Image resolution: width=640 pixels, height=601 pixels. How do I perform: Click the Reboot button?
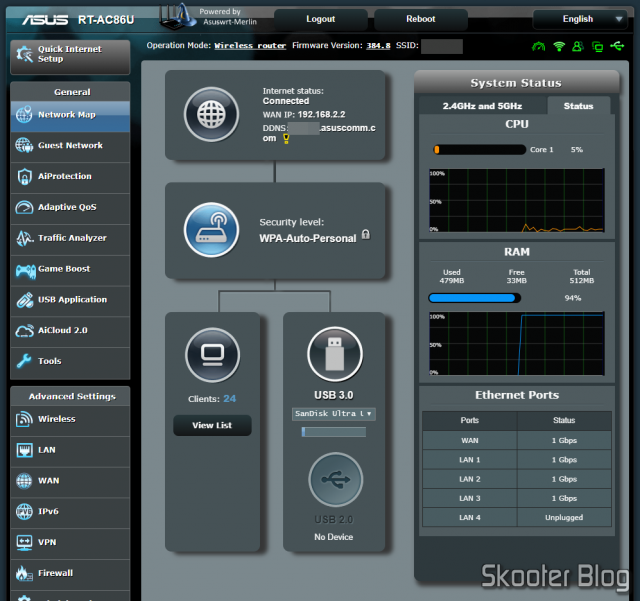click(420, 19)
